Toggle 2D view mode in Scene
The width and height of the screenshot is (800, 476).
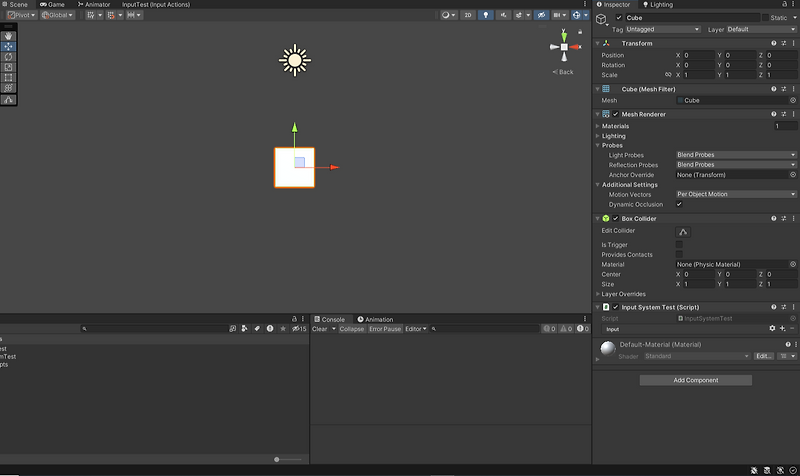tap(467, 16)
